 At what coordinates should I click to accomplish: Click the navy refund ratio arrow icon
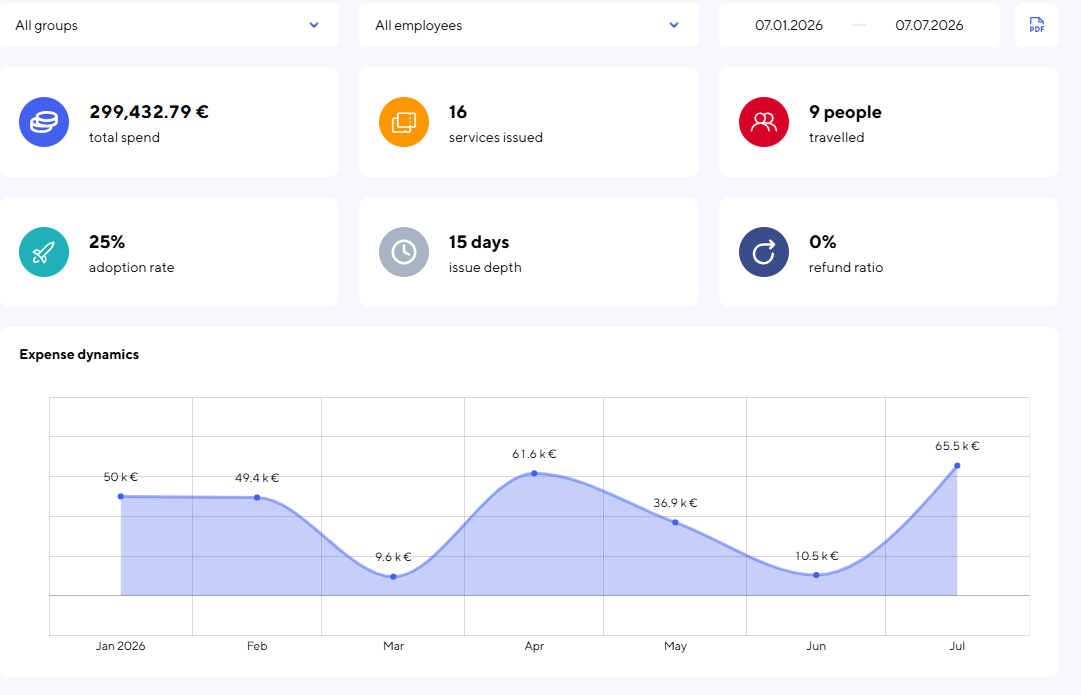click(764, 252)
